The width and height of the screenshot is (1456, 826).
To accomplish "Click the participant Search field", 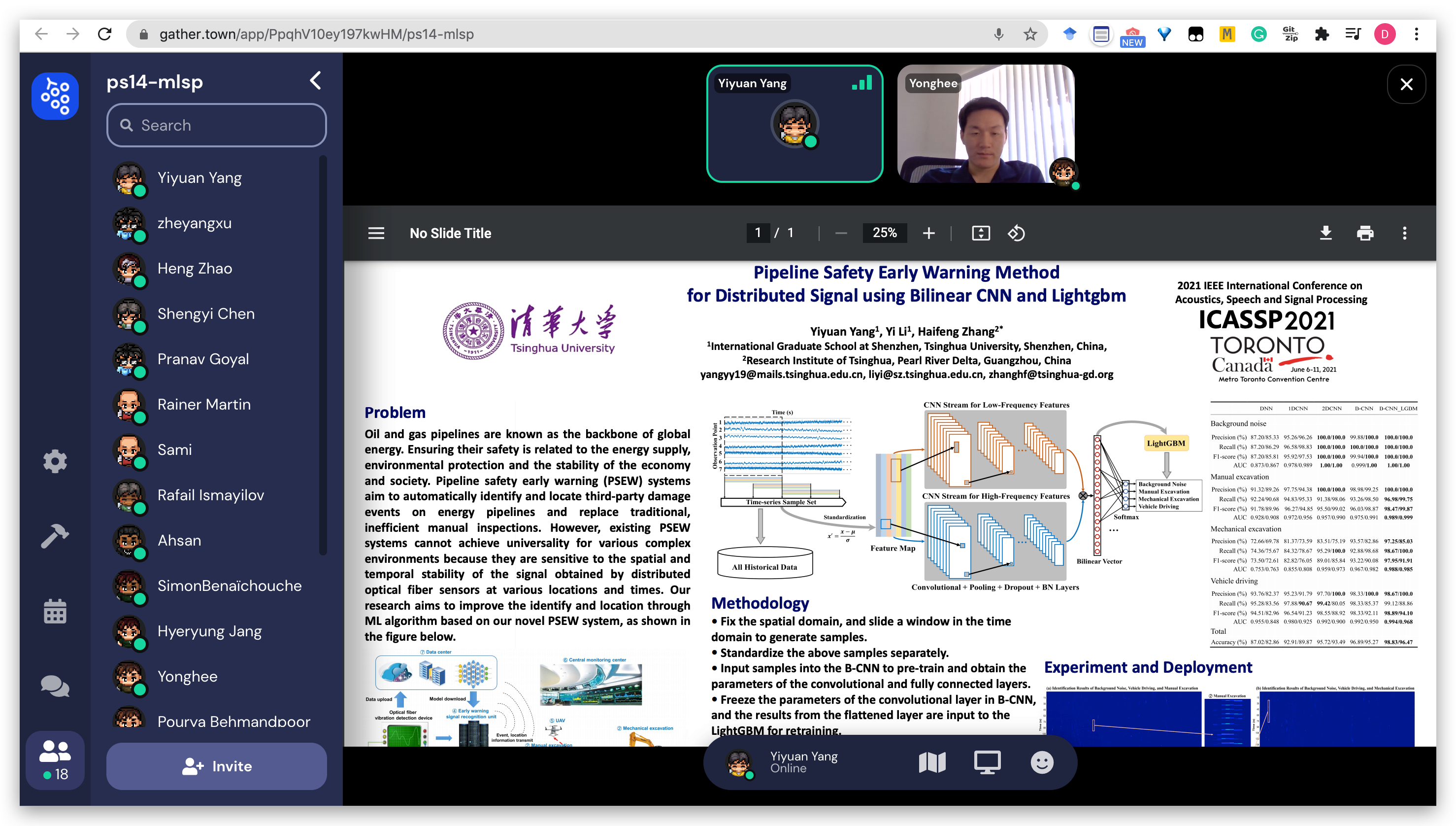I will pyautogui.click(x=217, y=125).
